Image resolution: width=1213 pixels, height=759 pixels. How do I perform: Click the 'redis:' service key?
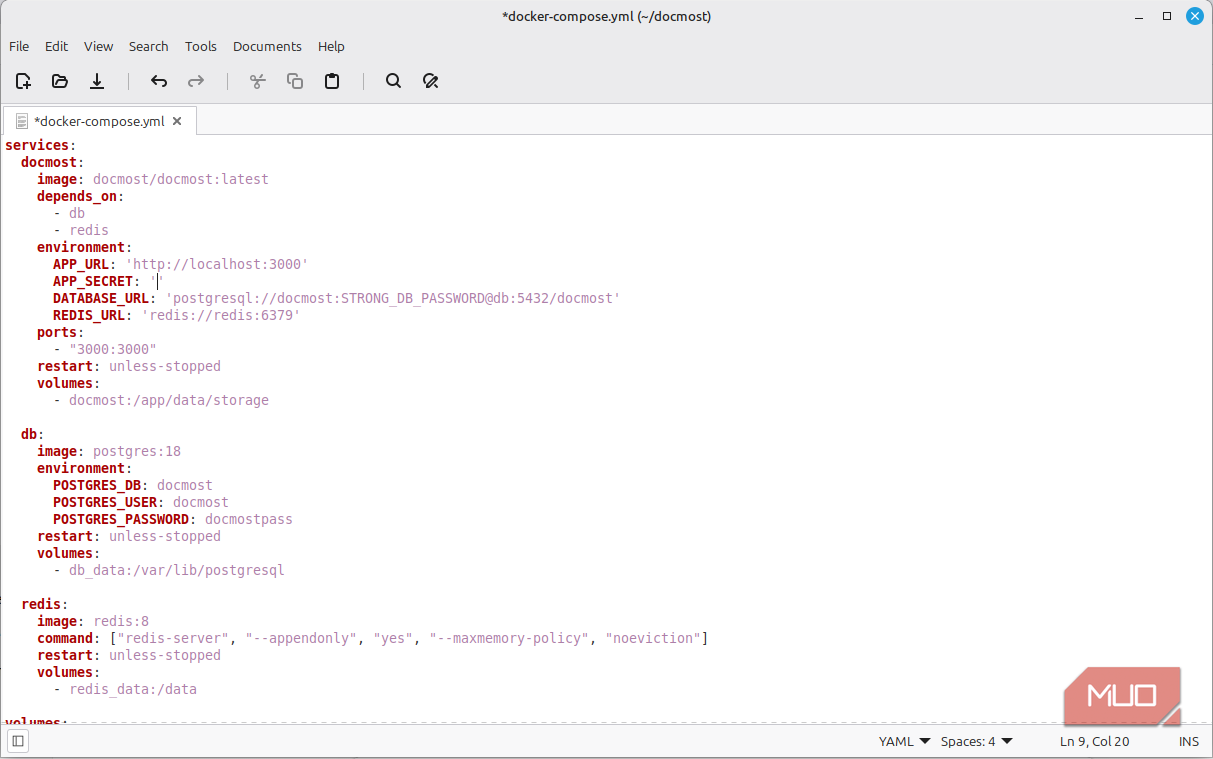click(45, 605)
